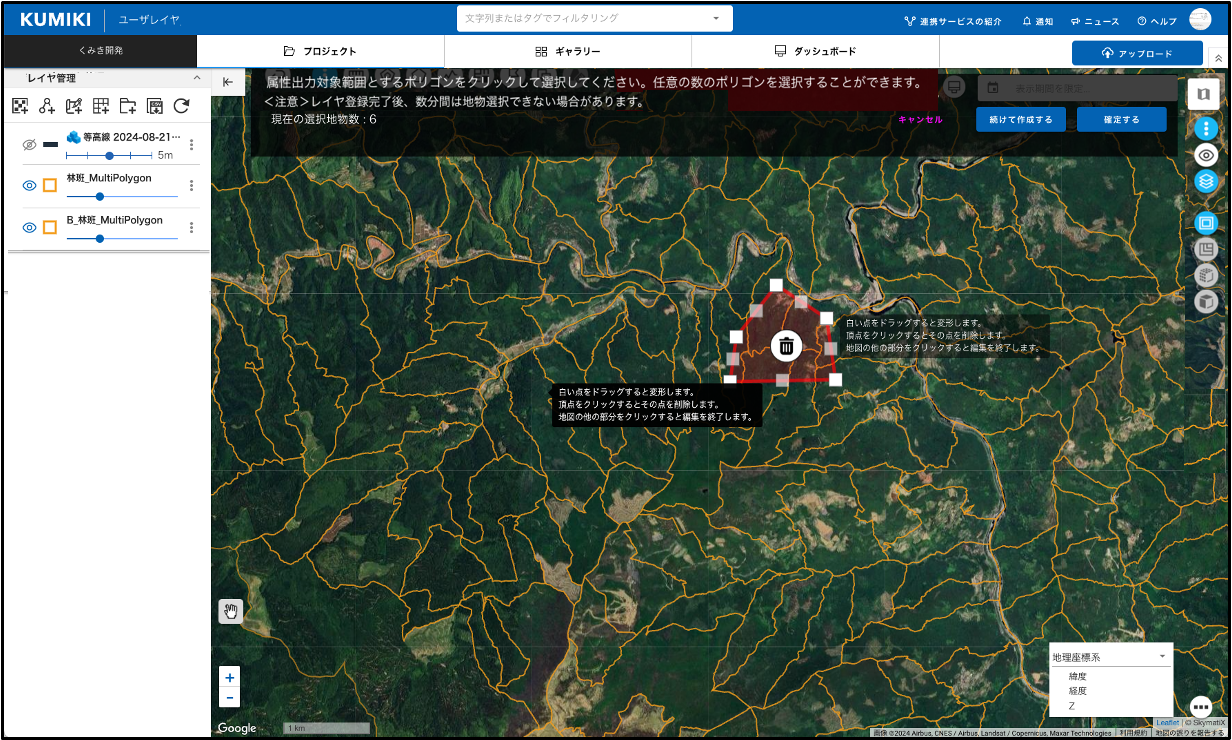Click the CSV export icon in layer toolbar

click(x=155, y=106)
